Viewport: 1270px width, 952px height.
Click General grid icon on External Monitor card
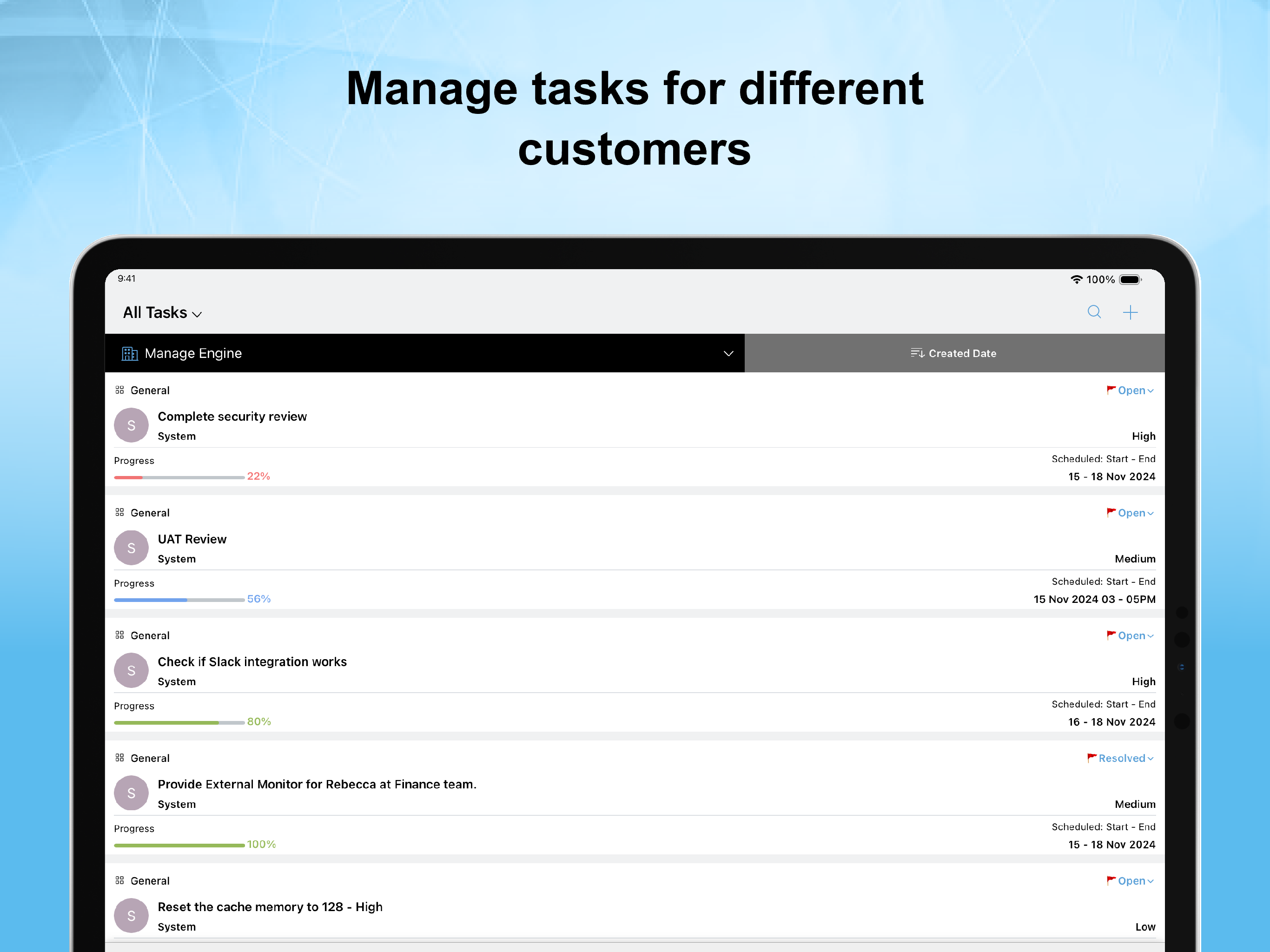119,758
